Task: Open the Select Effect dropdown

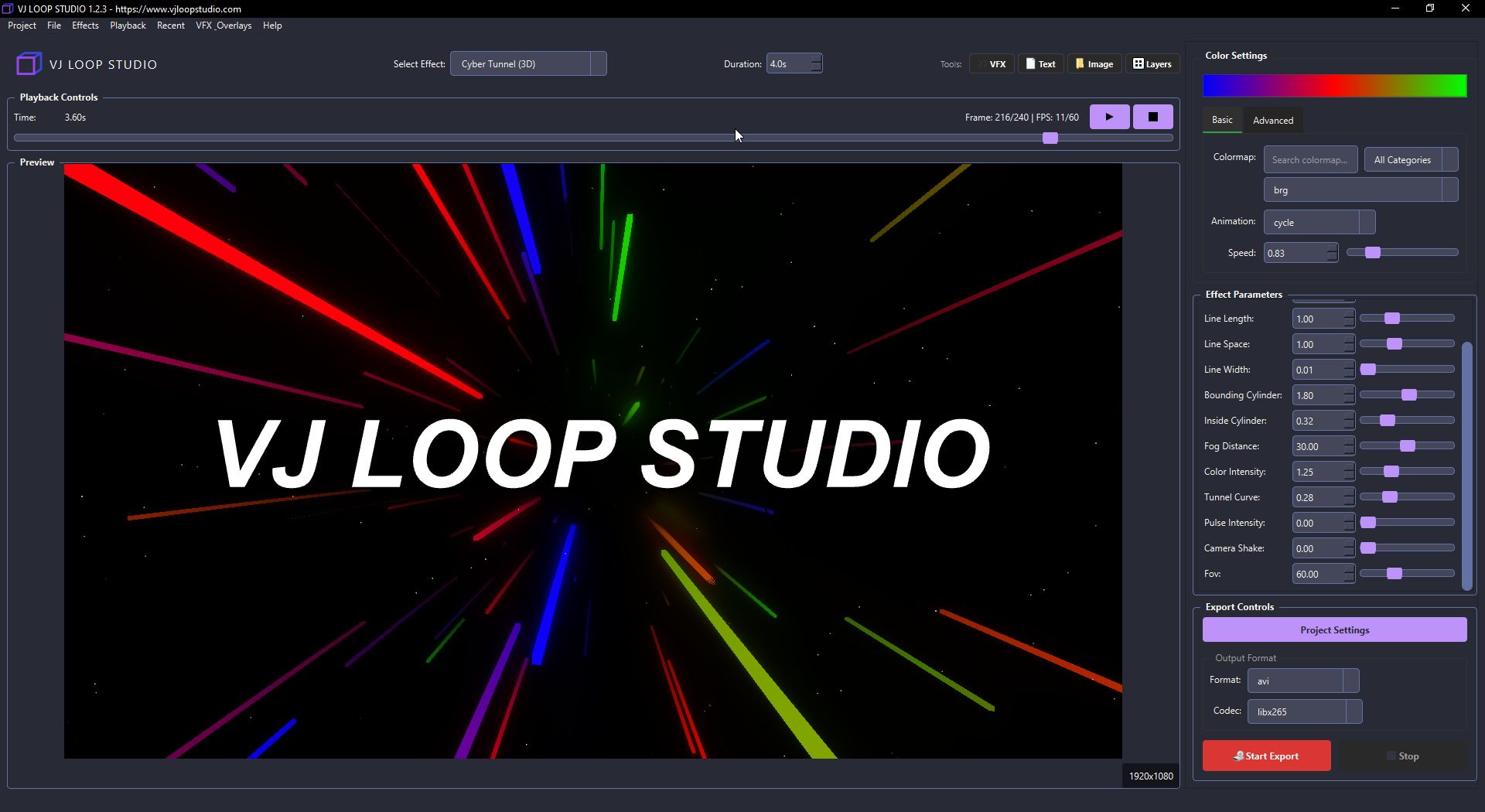Action: (x=528, y=63)
